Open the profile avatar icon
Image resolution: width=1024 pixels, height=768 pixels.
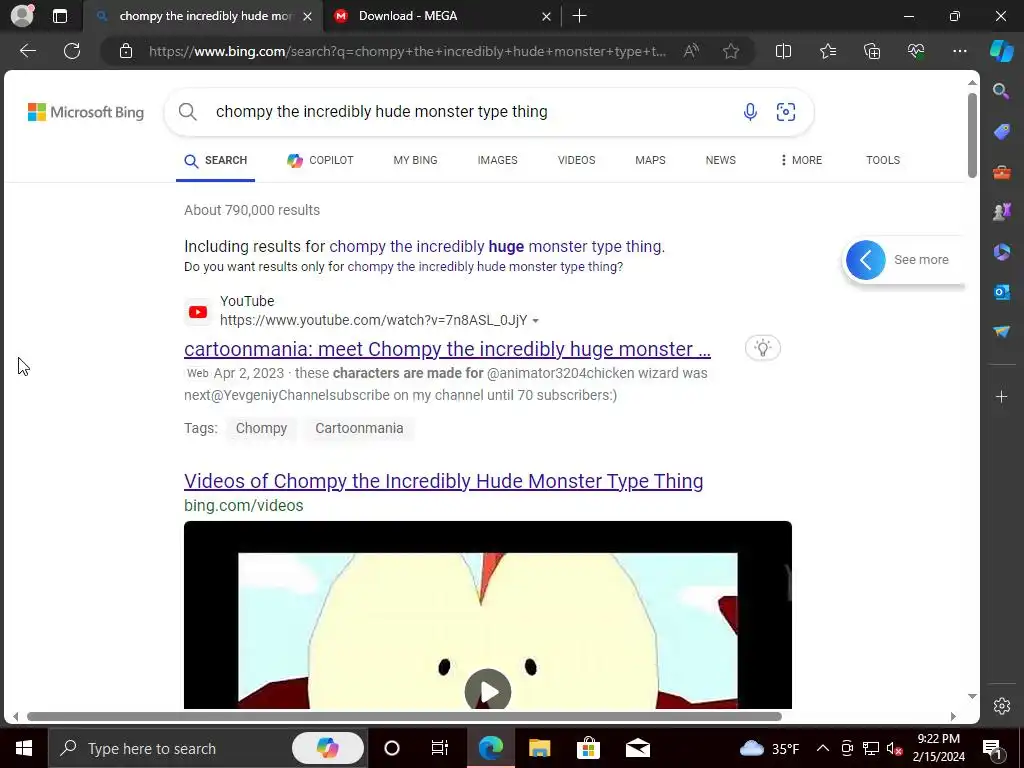22,16
